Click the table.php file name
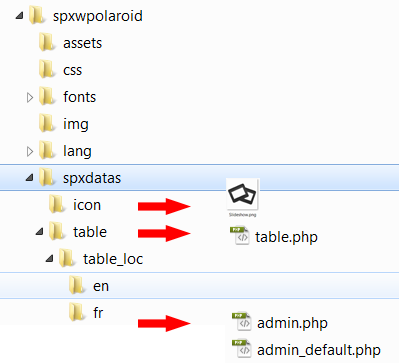This screenshot has width=399, height=363. coord(286,237)
